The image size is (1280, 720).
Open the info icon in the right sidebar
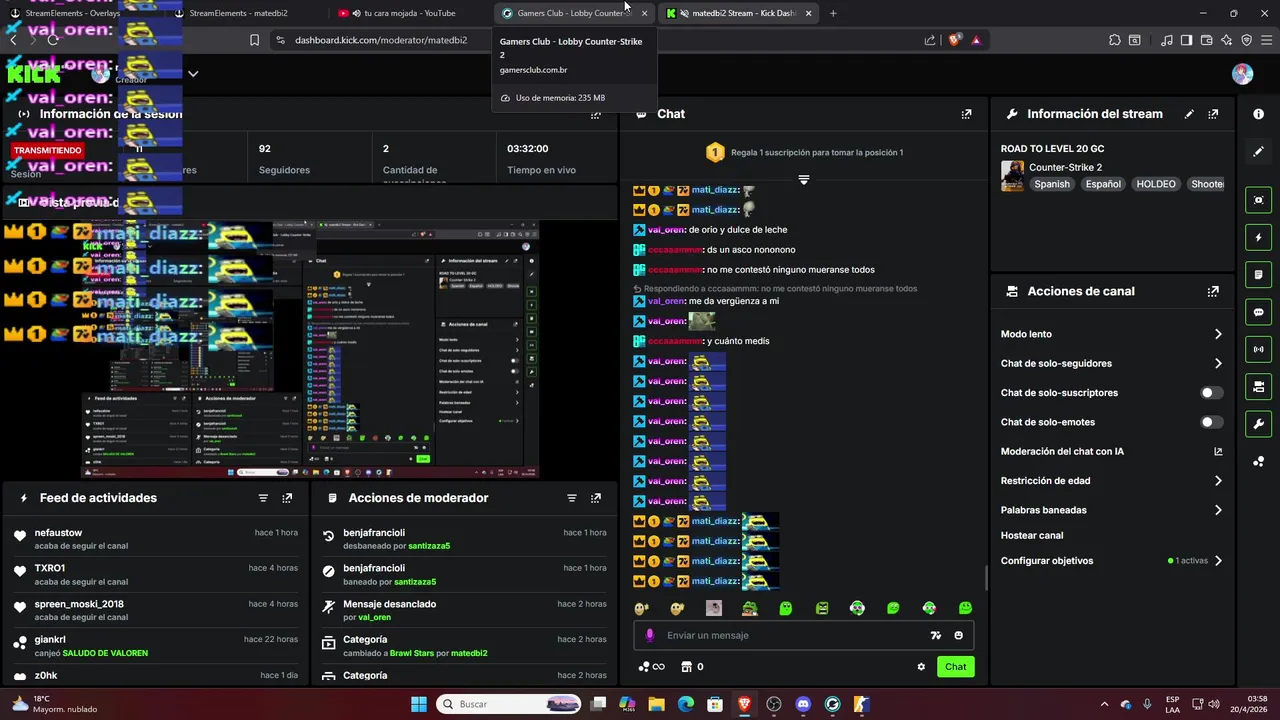[x=1258, y=114]
